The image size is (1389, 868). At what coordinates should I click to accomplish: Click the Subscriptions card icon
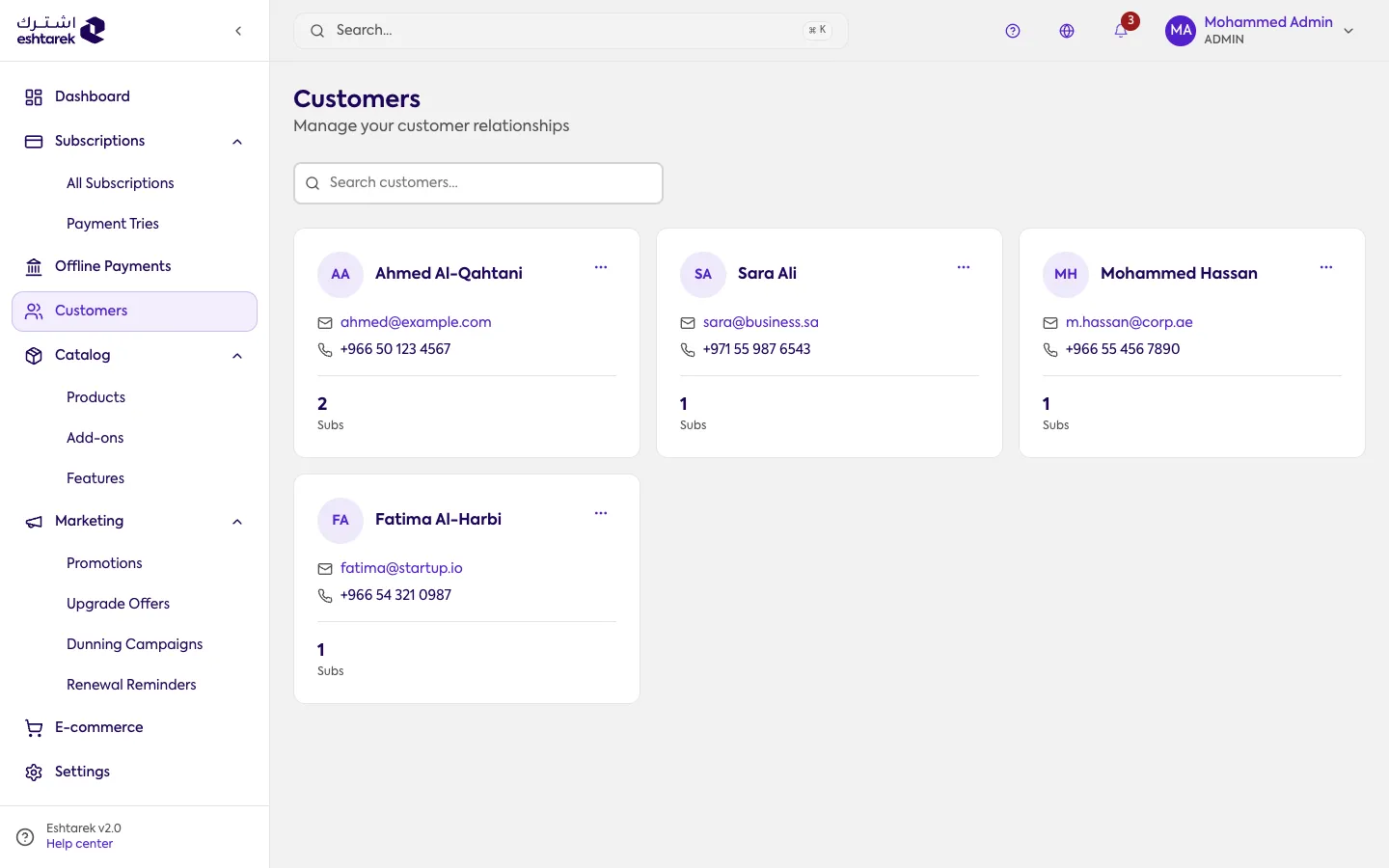[34, 142]
